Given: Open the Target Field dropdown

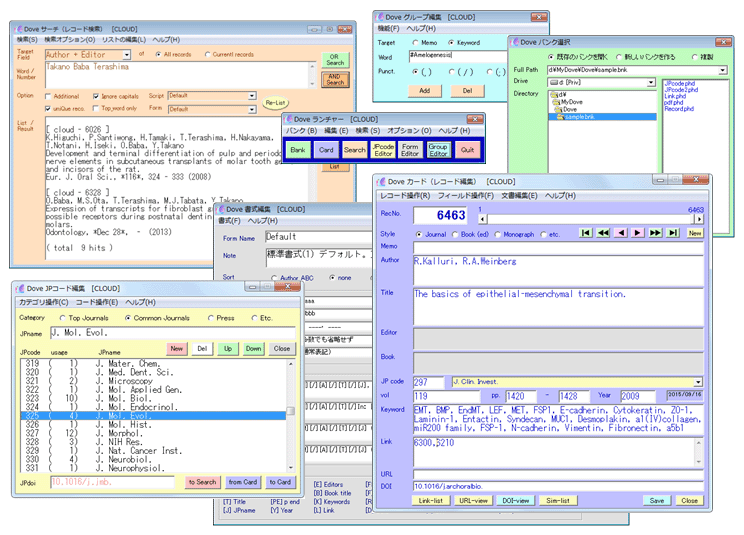Looking at the screenshot, I should 125,54.
